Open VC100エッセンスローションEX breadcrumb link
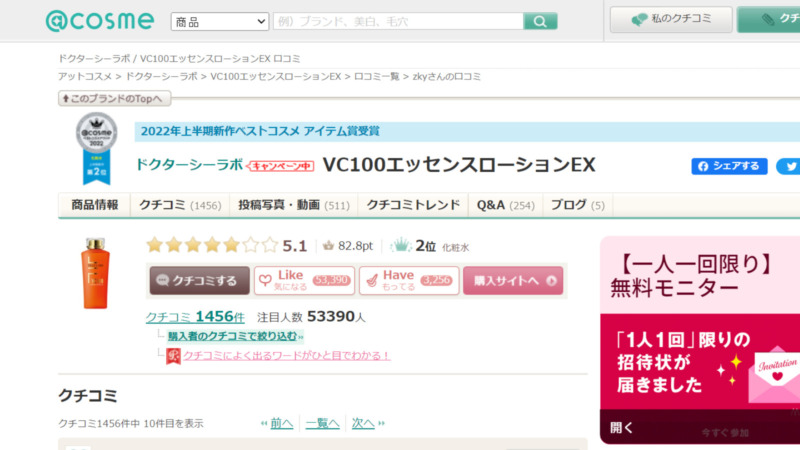The image size is (800, 450). 276,77
